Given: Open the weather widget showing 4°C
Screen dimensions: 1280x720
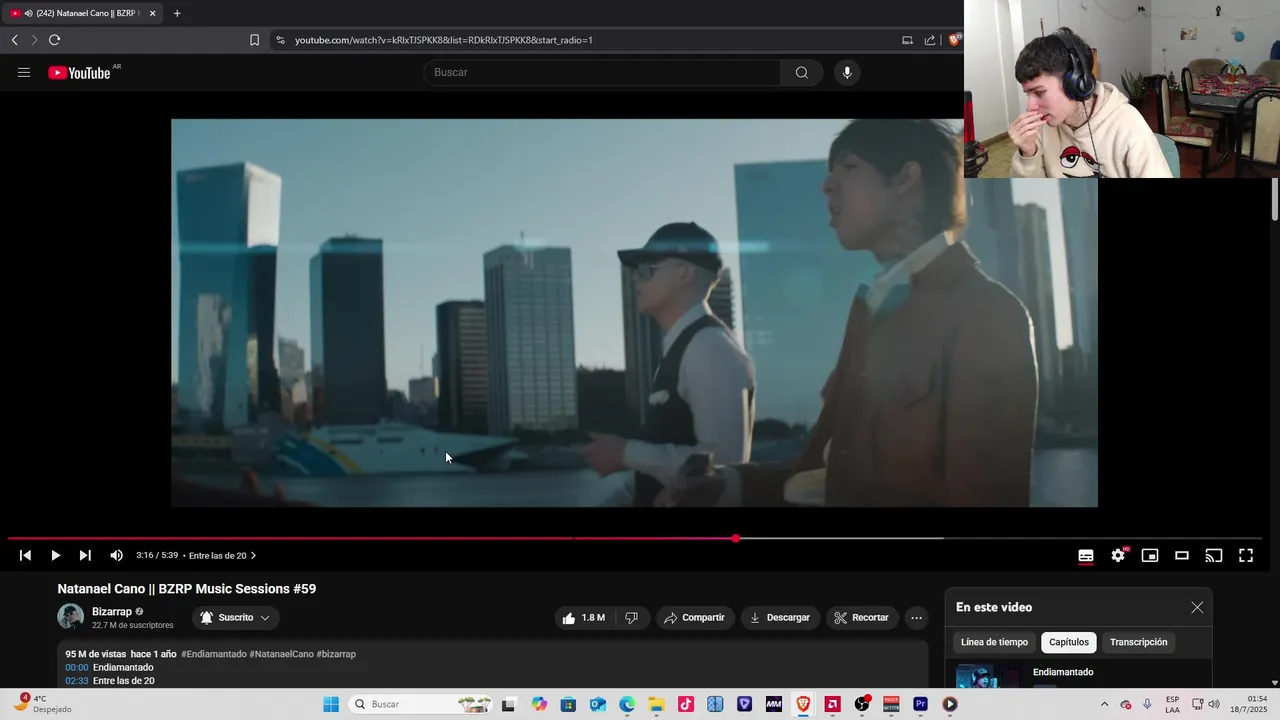Looking at the screenshot, I should tap(42, 704).
